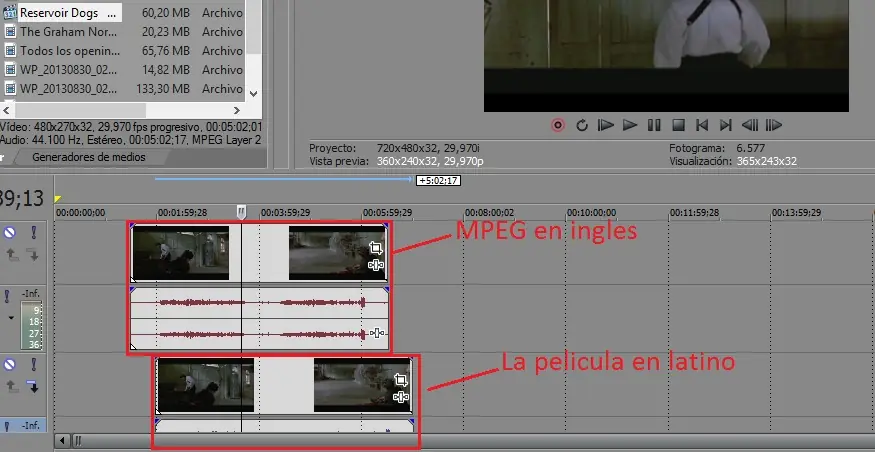The height and width of the screenshot is (452, 875).
Task: Open Event FX on the second video clip
Action: (401, 397)
